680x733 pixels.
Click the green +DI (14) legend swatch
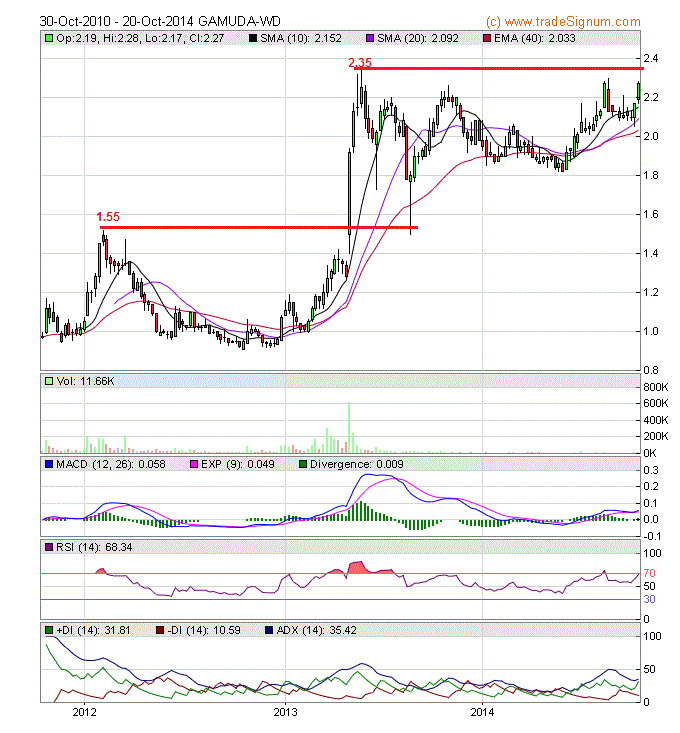pyautogui.click(x=49, y=630)
